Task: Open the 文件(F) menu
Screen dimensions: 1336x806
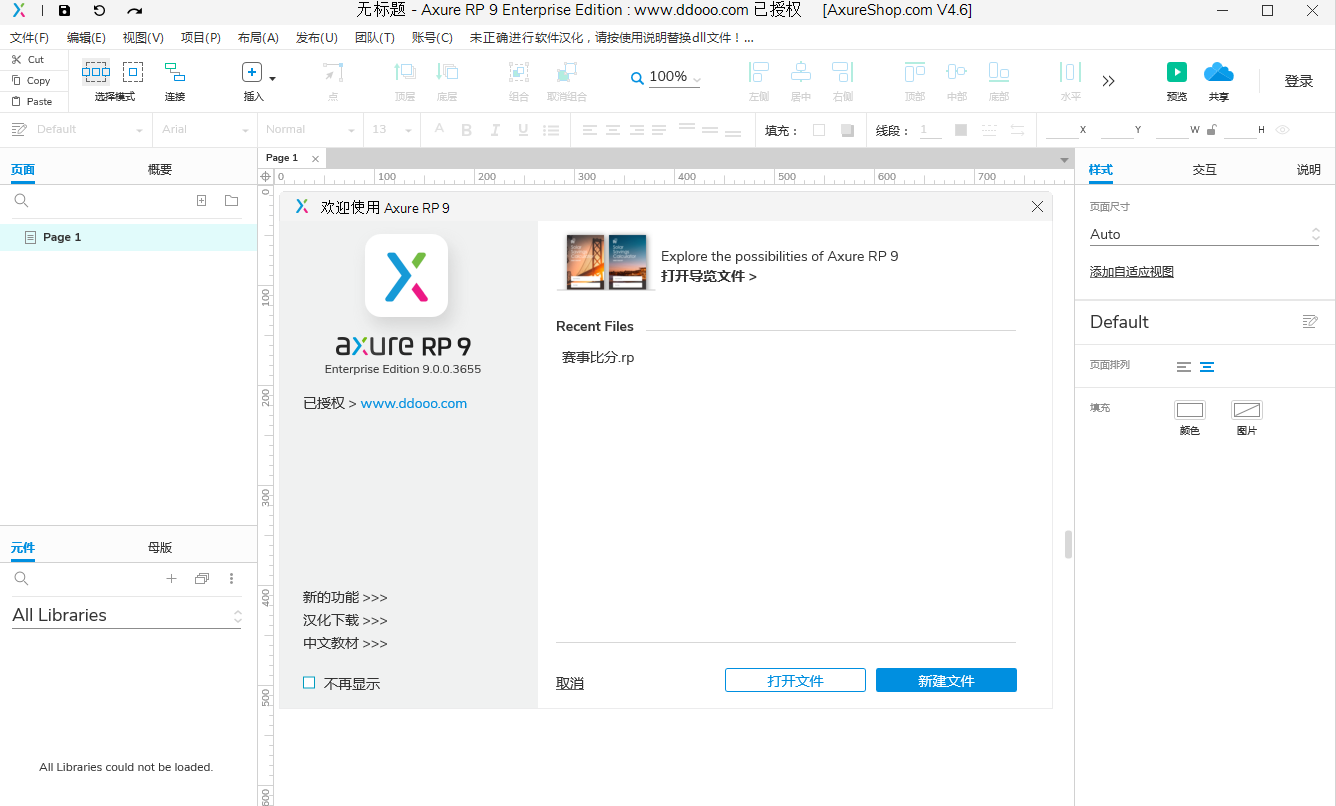Action: point(29,37)
